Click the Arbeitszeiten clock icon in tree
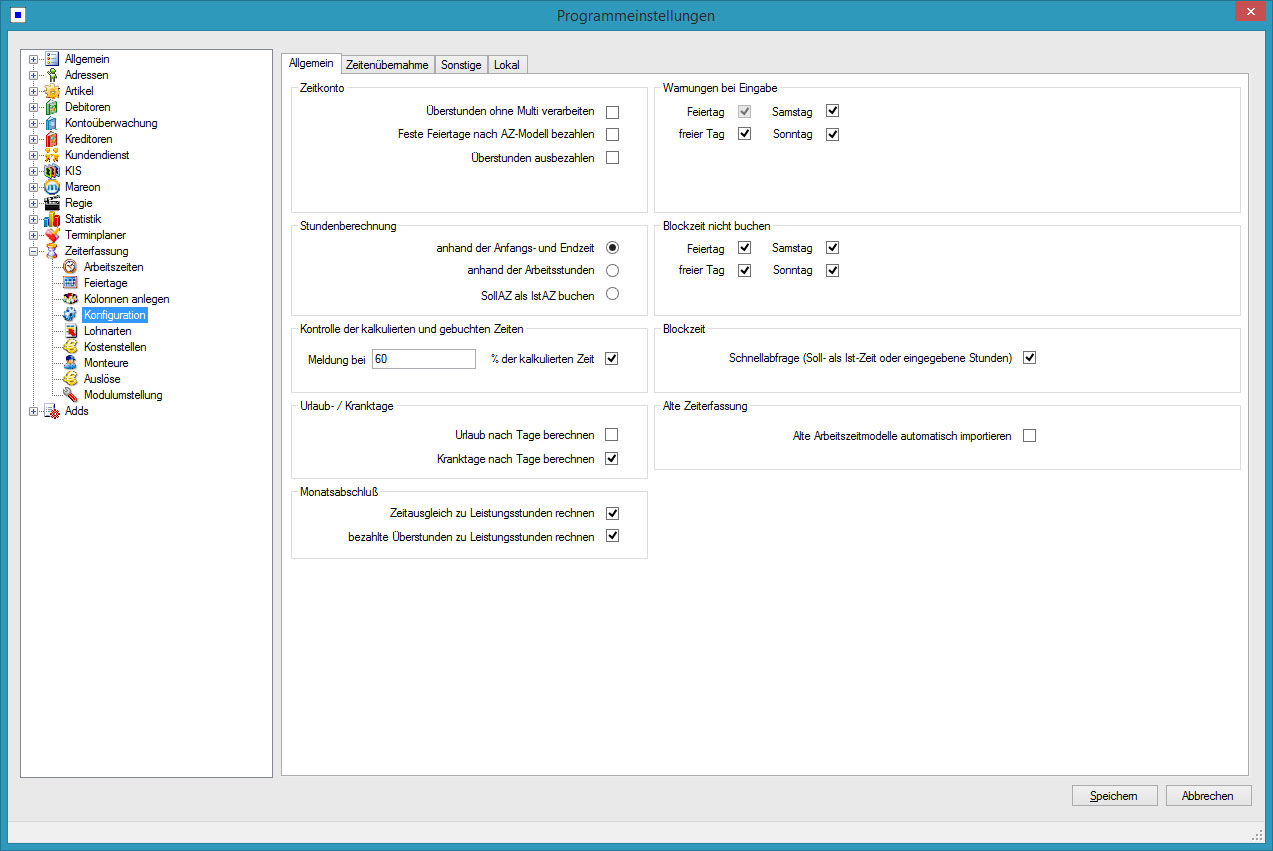1273x851 pixels. [x=70, y=267]
